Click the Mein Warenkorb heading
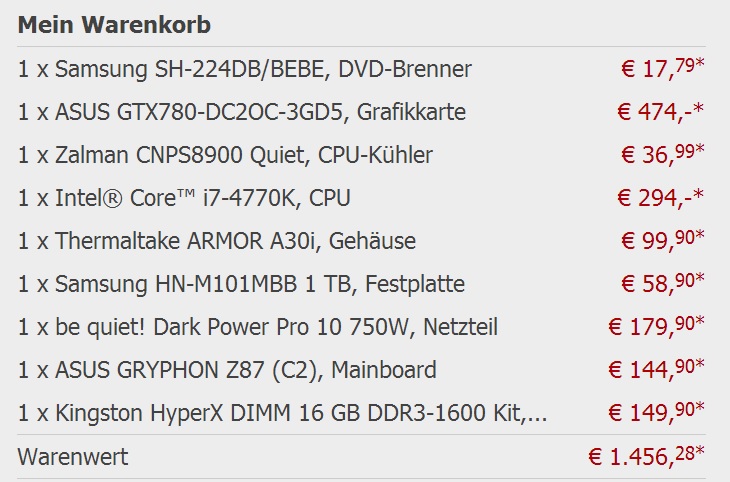Image resolution: width=730 pixels, height=482 pixels. click(114, 25)
